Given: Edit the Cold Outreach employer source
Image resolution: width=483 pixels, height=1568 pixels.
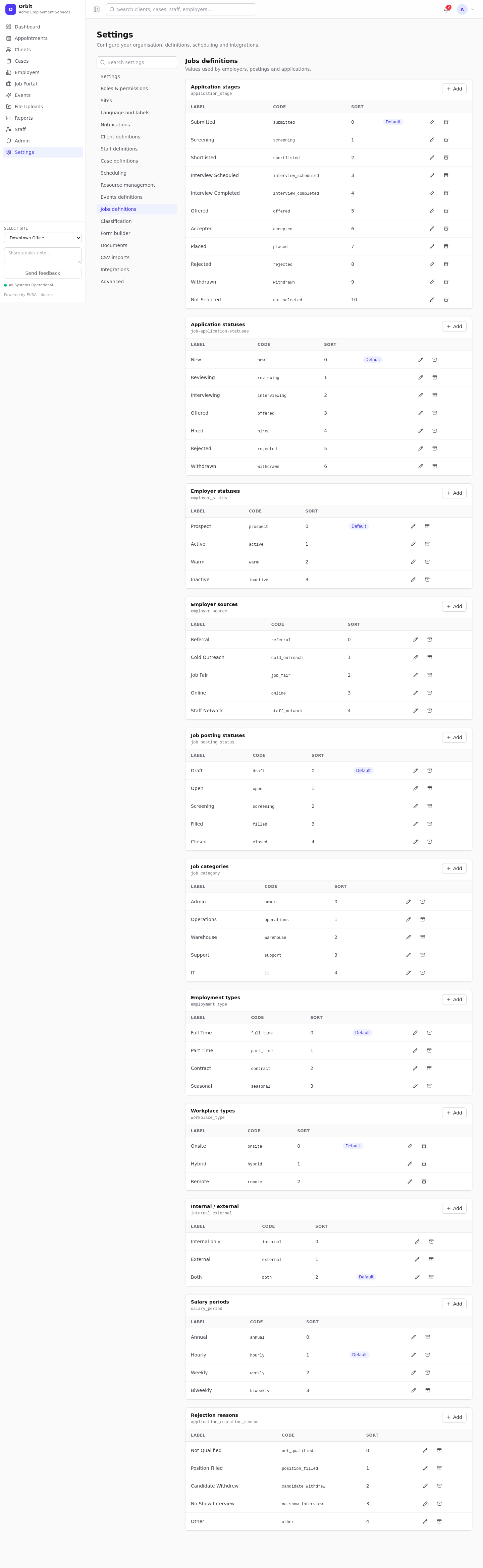Looking at the screenshot, I should point(415,657).
